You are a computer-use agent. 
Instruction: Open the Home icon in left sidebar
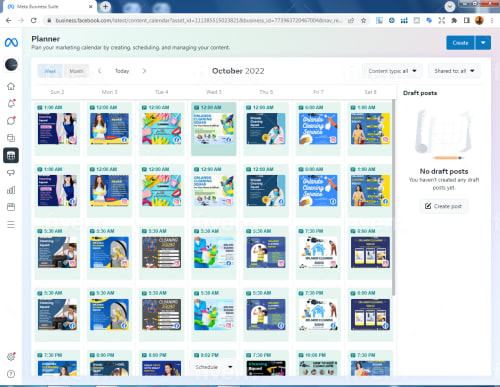point(11,86)
